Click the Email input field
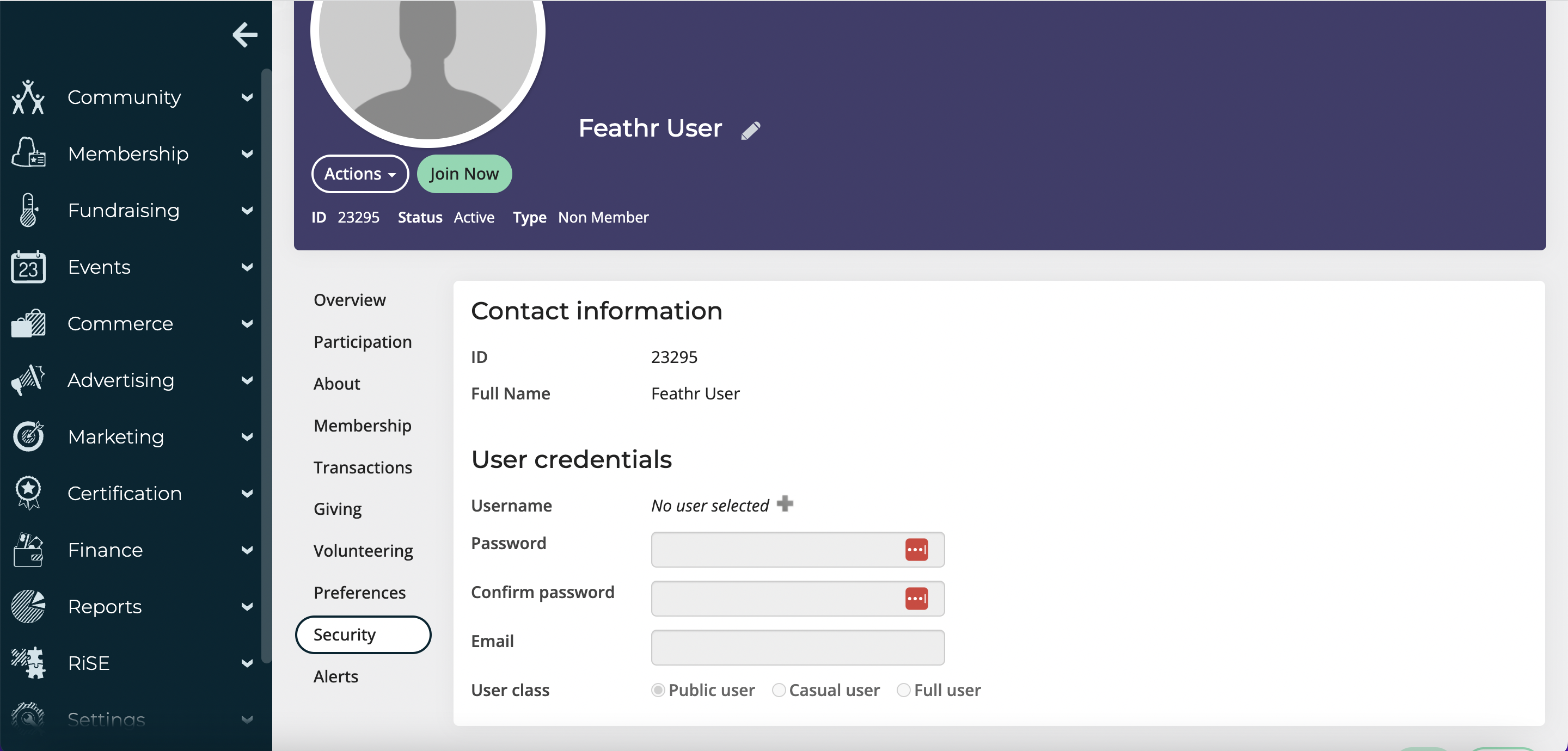 coord(798,647)
